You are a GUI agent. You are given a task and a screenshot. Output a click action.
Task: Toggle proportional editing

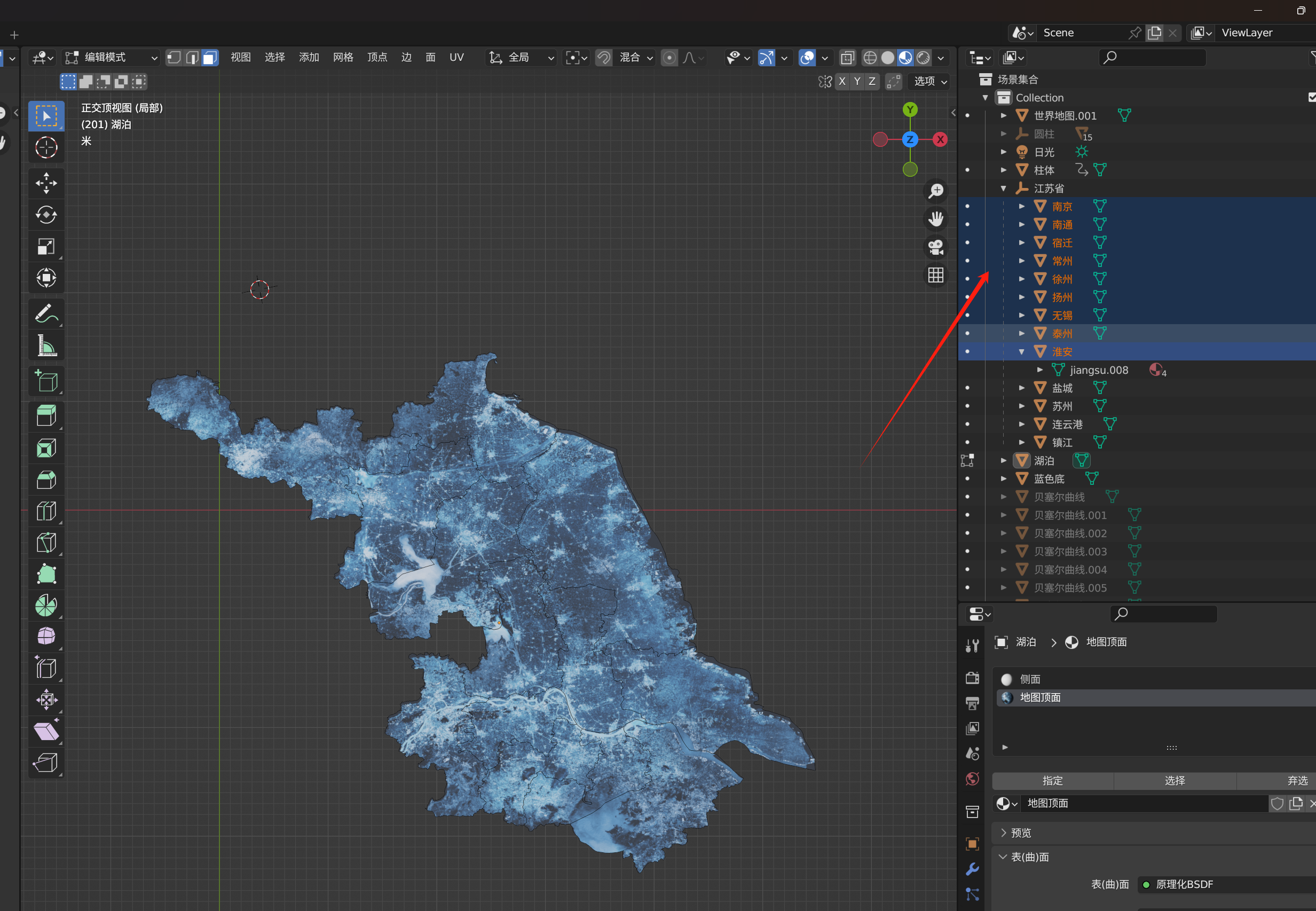pyautogui.click(x=669, y=58)
